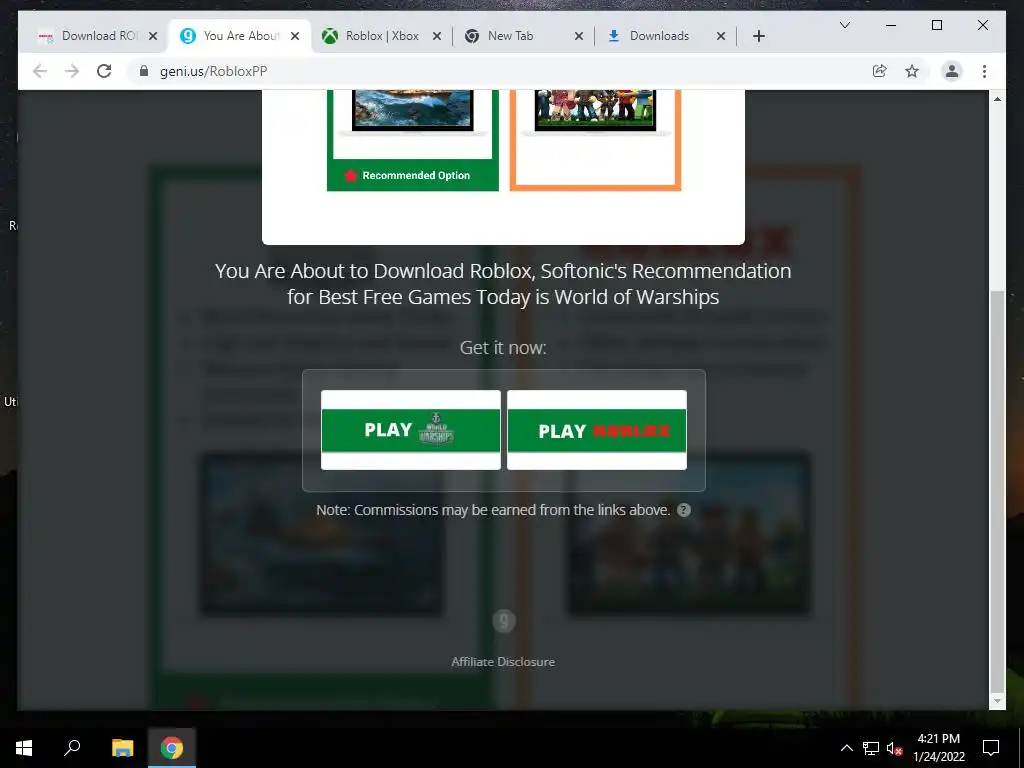Select the Recommended Option warships card
The height and width of the screenshot is (768, 1024).
pyautogui.click(x=413, y=140)
